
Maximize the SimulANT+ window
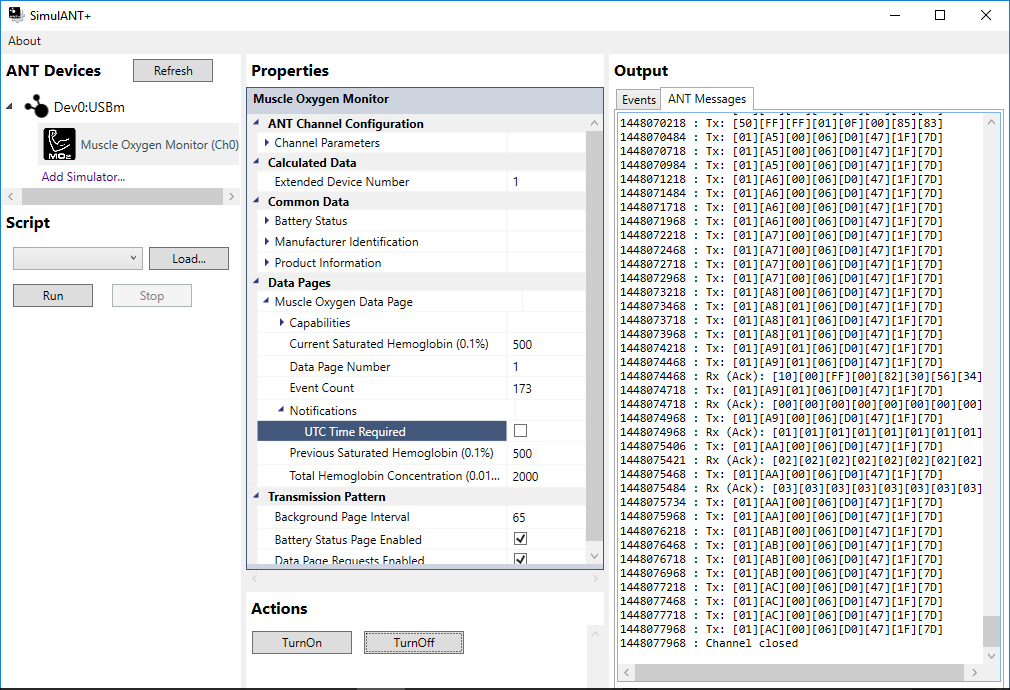(x=940, y=15)
